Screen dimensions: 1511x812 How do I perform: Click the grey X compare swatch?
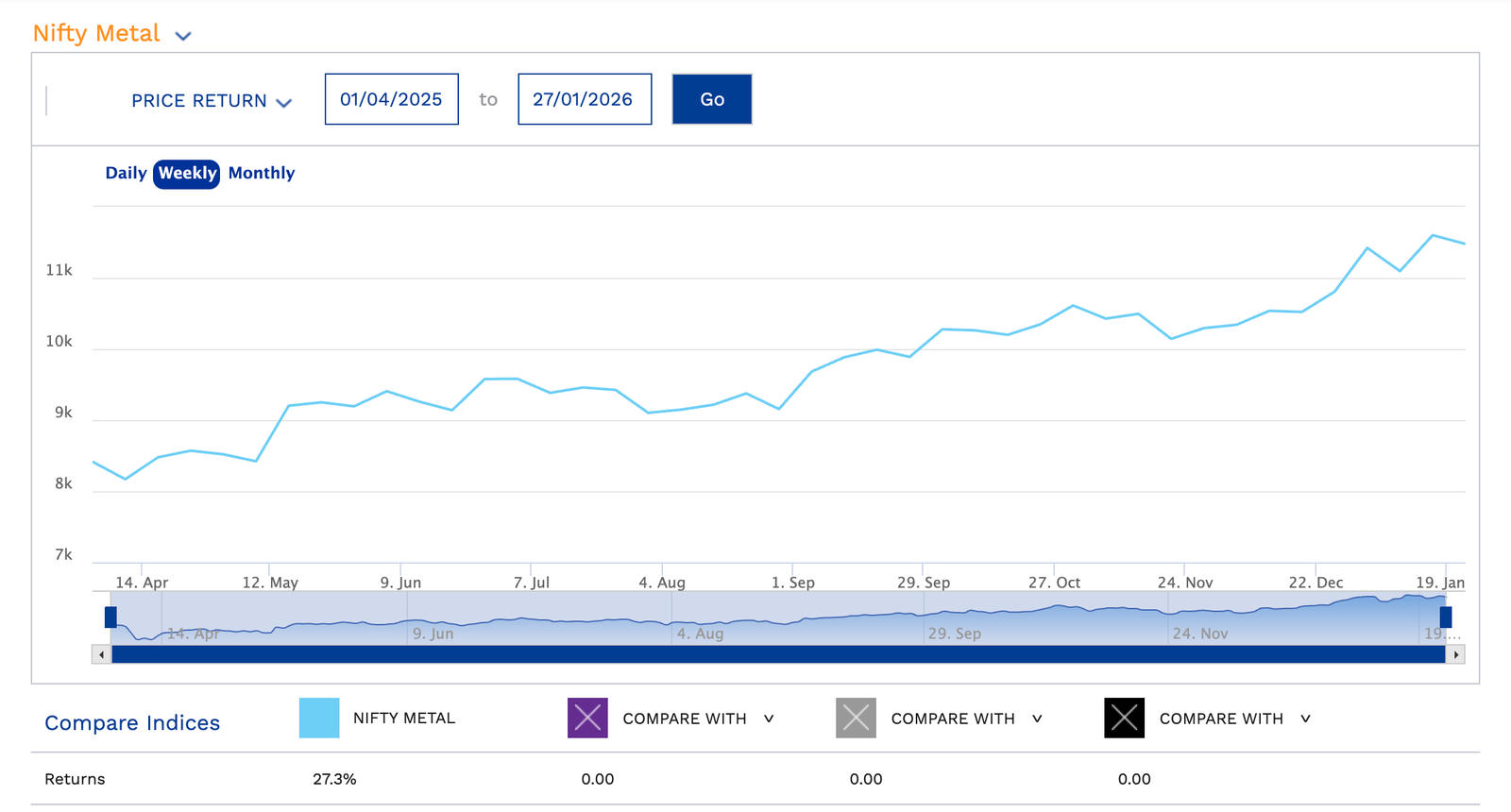point(856,719)
